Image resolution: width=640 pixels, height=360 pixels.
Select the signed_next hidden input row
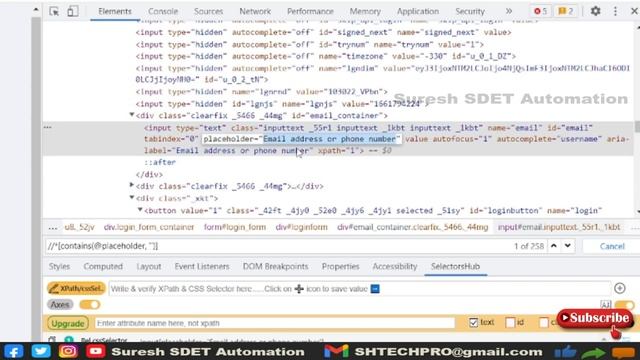click(x=323, y=32)
